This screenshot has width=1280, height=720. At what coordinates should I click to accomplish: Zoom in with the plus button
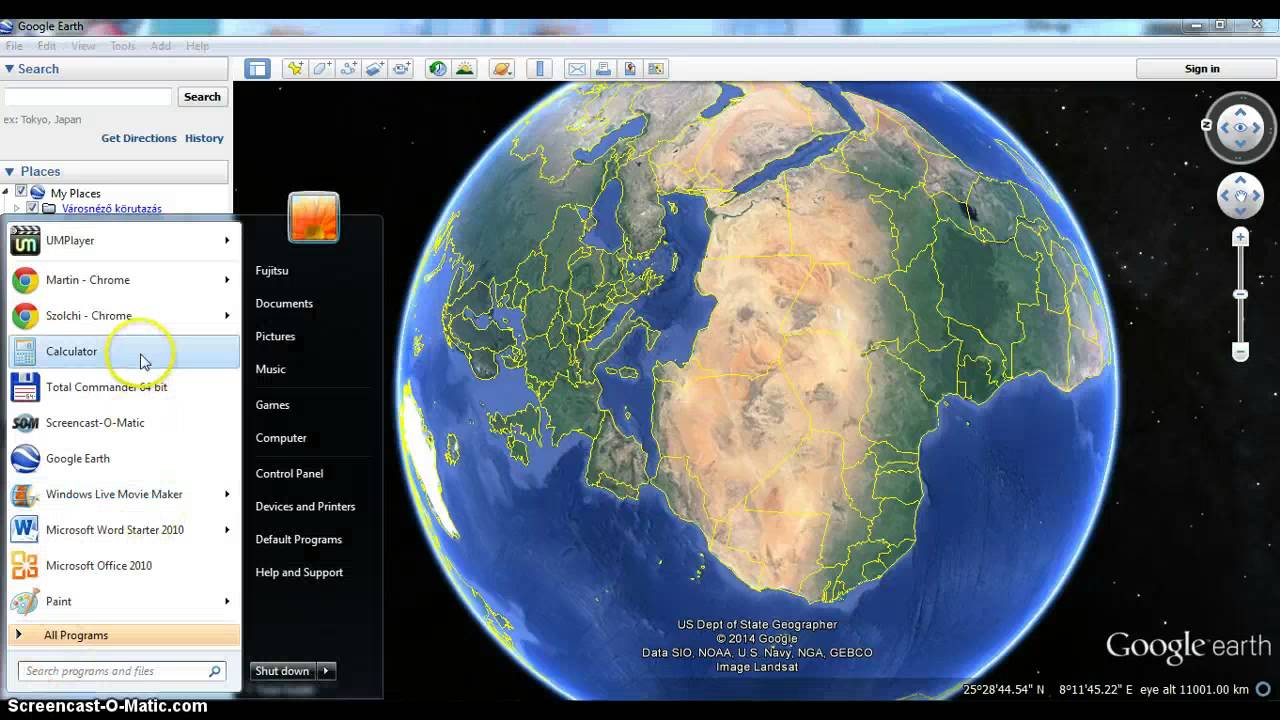click(x=1240, y=238)
